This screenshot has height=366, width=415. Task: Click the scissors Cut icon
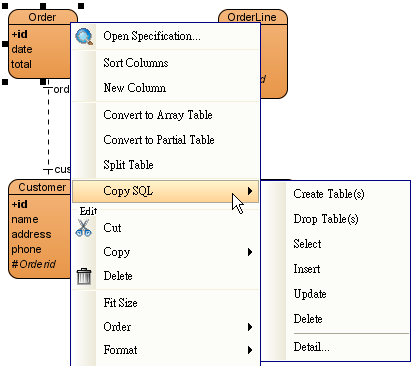pyautogui.click(x=83, y=228)
